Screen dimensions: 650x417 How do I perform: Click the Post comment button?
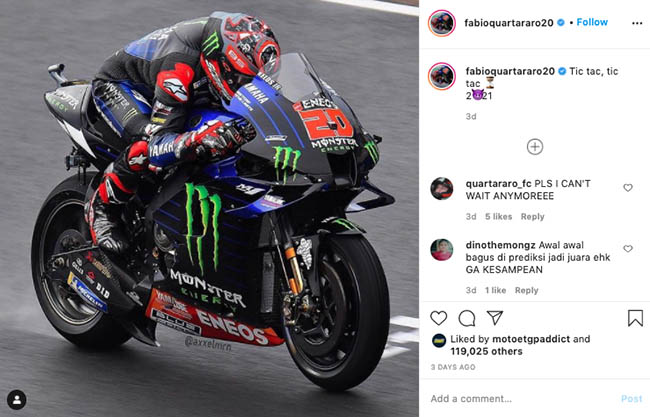[x=631, y=399]
